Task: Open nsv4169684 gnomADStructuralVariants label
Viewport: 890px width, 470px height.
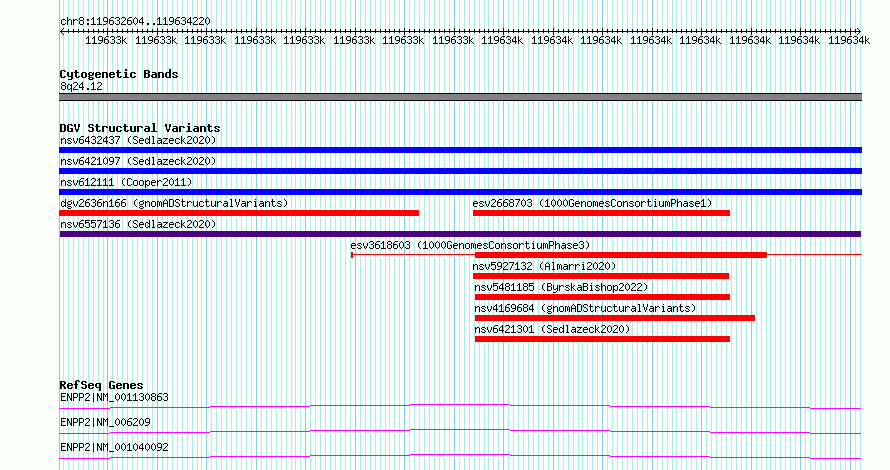Action: [x=585, y=308]
